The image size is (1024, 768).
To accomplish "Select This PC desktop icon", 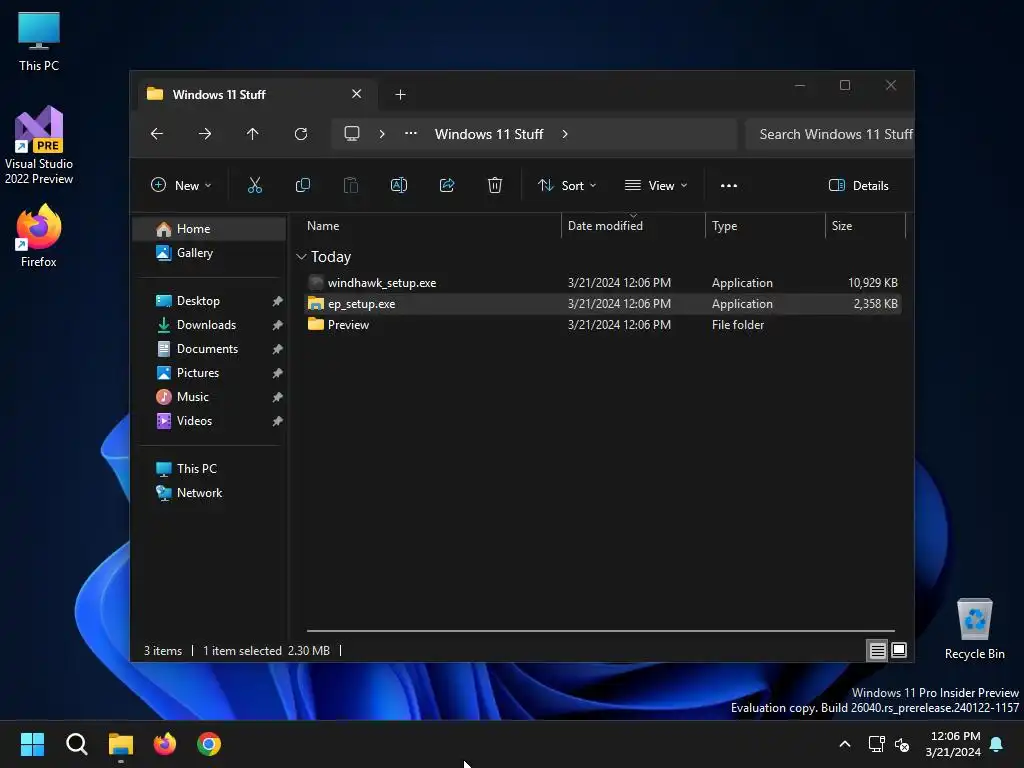I will point(39,42).
